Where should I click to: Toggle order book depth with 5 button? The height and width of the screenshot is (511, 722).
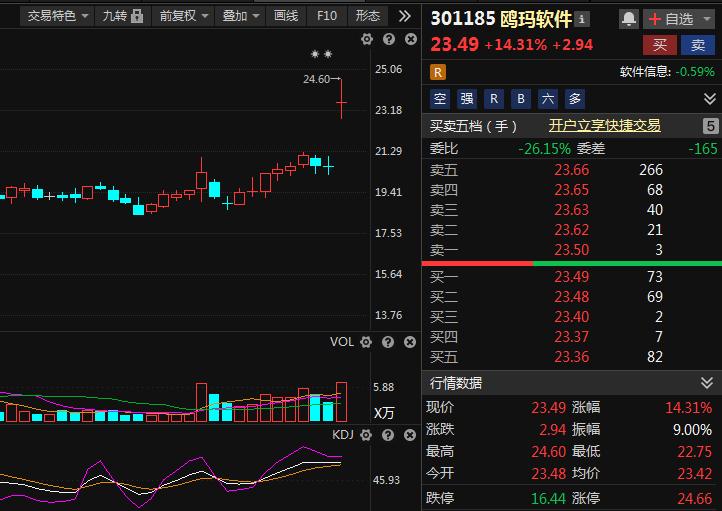click(x=710, y=126)
